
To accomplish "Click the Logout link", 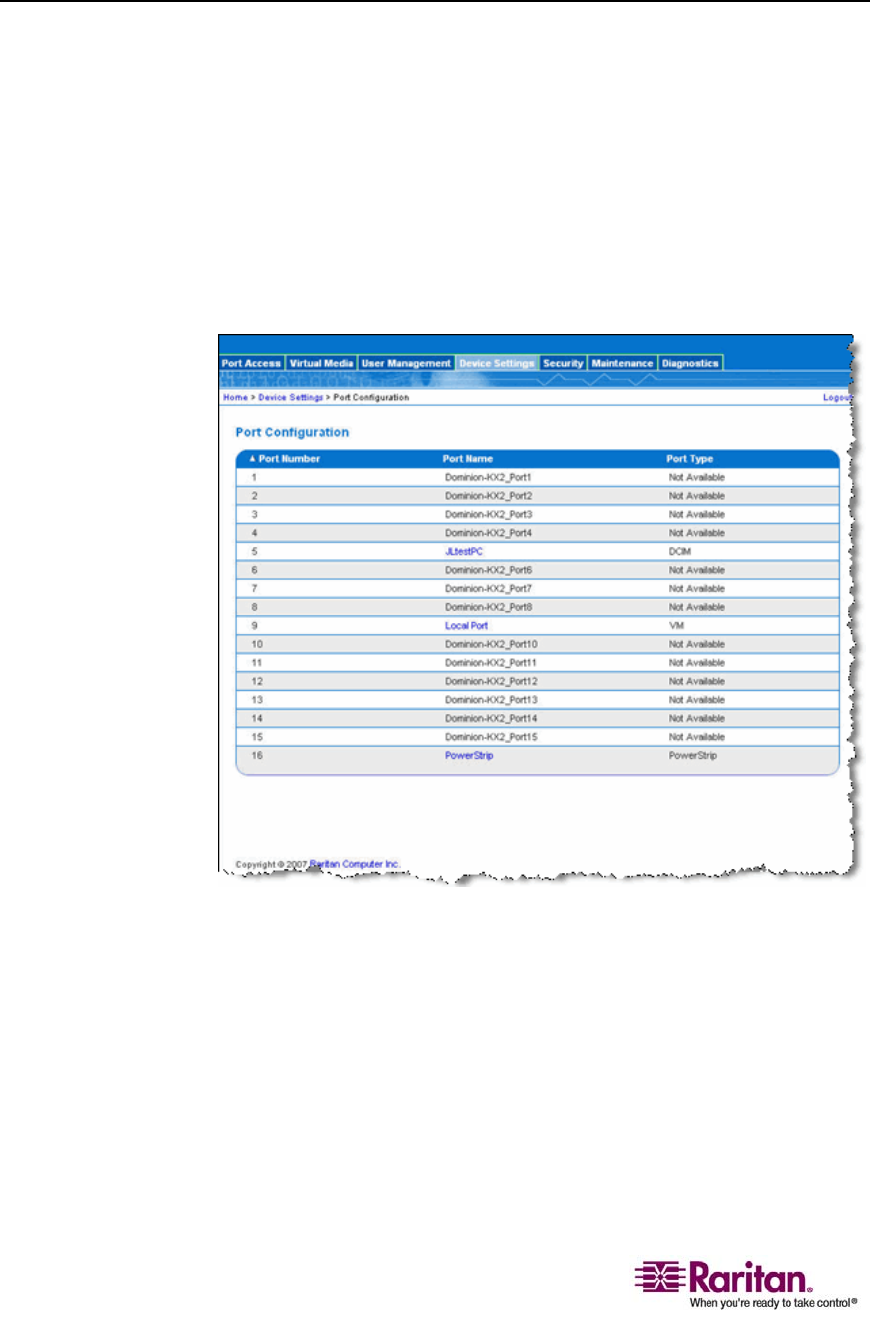I will click(x=836, y=398).
